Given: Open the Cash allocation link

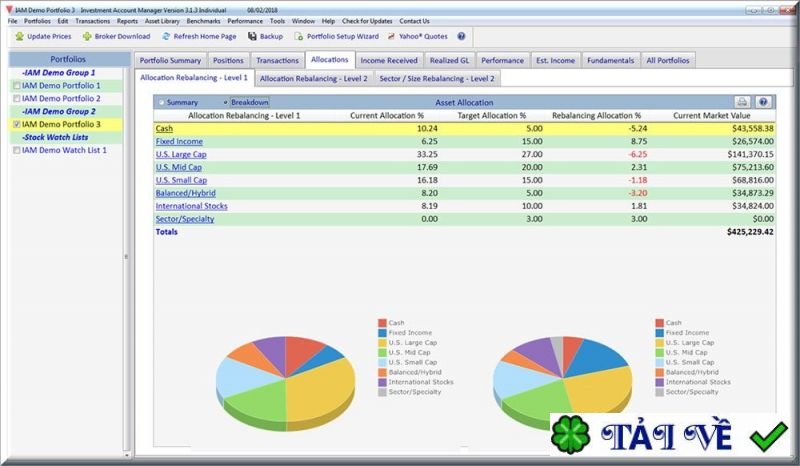Looking at the screenshot, I should [164, 129].
